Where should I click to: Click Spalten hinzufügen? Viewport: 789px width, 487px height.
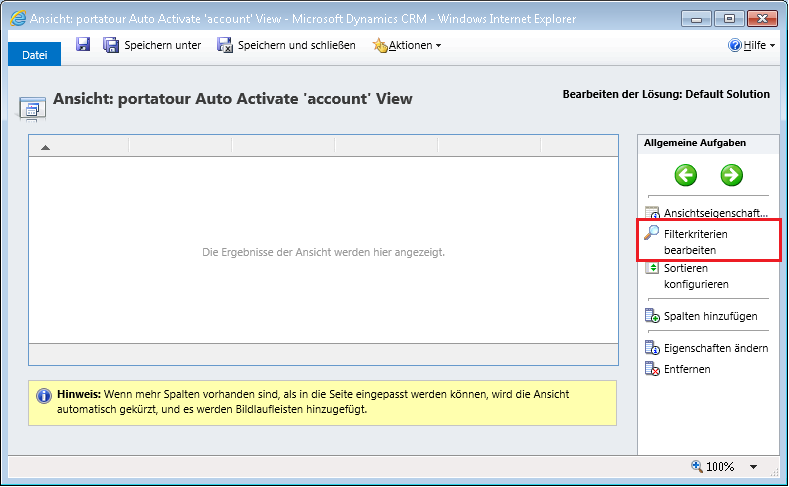tap(711, 316)
